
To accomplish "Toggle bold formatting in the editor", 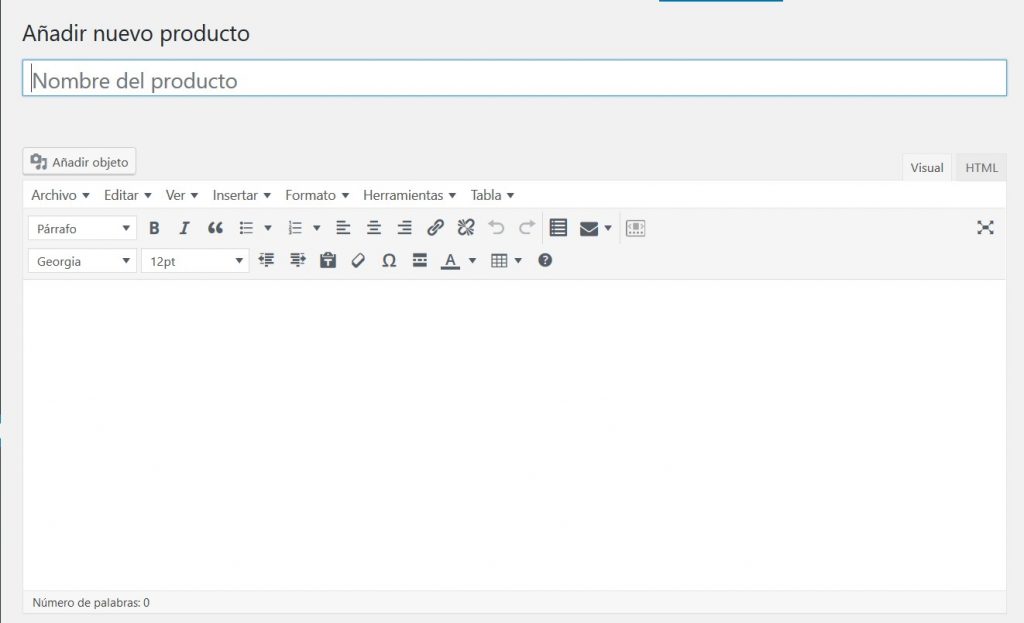I will 154,228.
